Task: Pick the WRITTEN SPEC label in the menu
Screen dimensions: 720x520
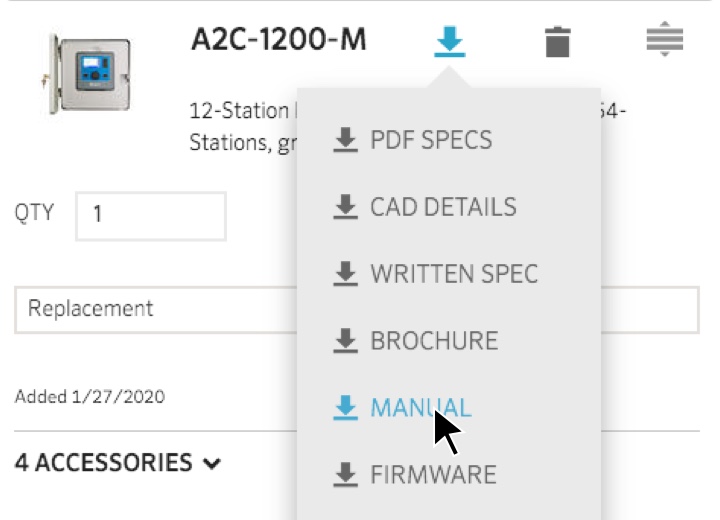Action: (454, 273)
